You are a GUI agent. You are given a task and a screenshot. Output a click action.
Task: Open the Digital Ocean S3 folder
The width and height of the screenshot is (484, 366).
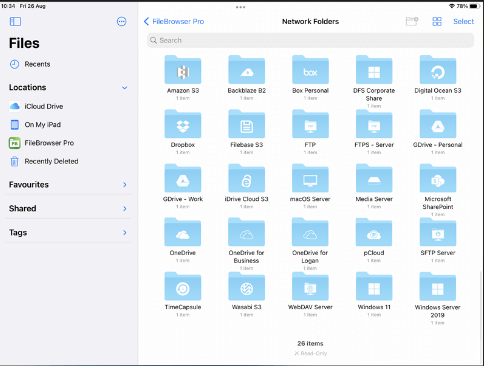click(438, 70)
